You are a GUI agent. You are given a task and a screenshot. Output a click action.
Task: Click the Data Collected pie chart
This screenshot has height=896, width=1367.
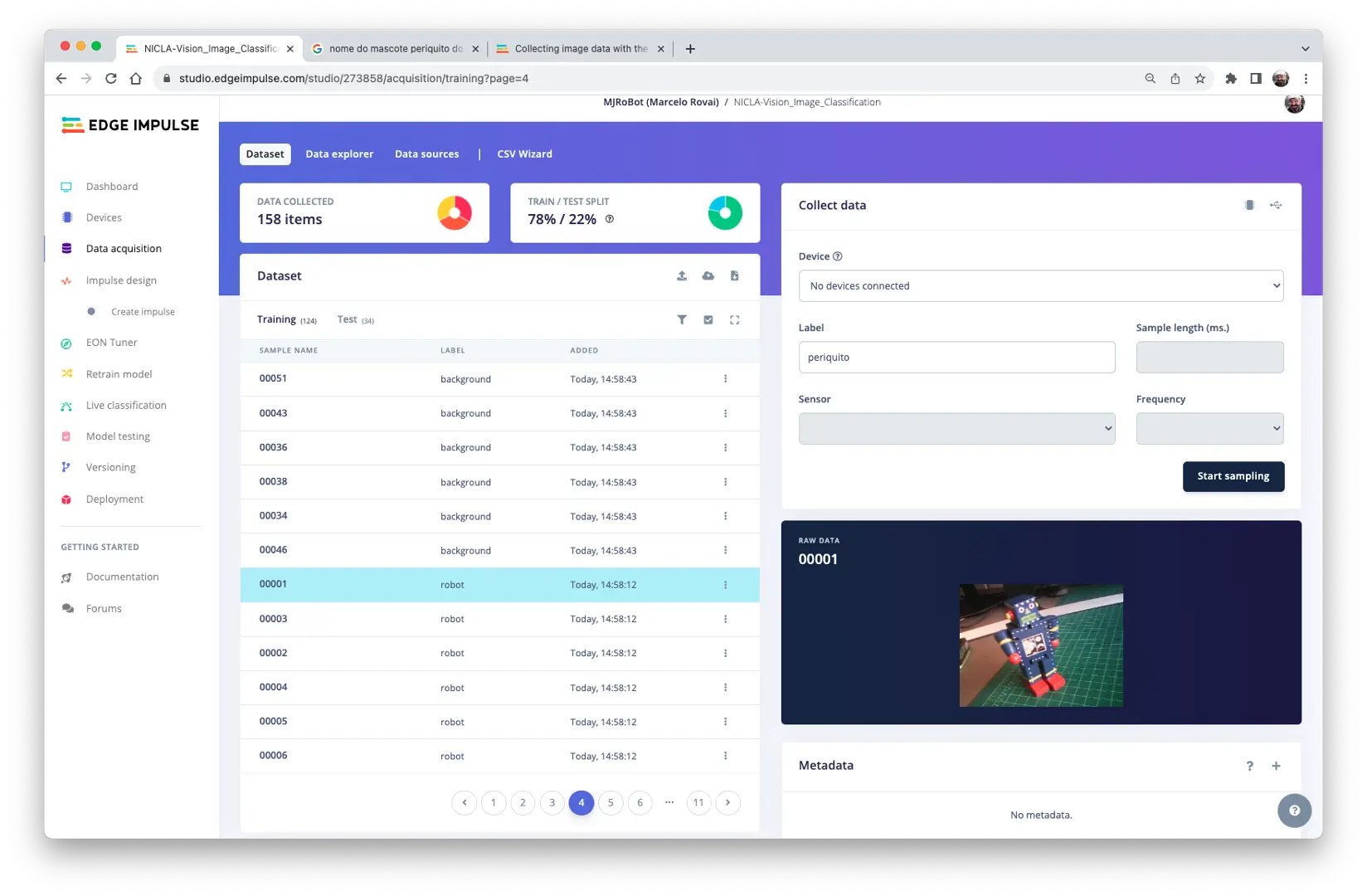pyautogui.click(x=455, y=213)
